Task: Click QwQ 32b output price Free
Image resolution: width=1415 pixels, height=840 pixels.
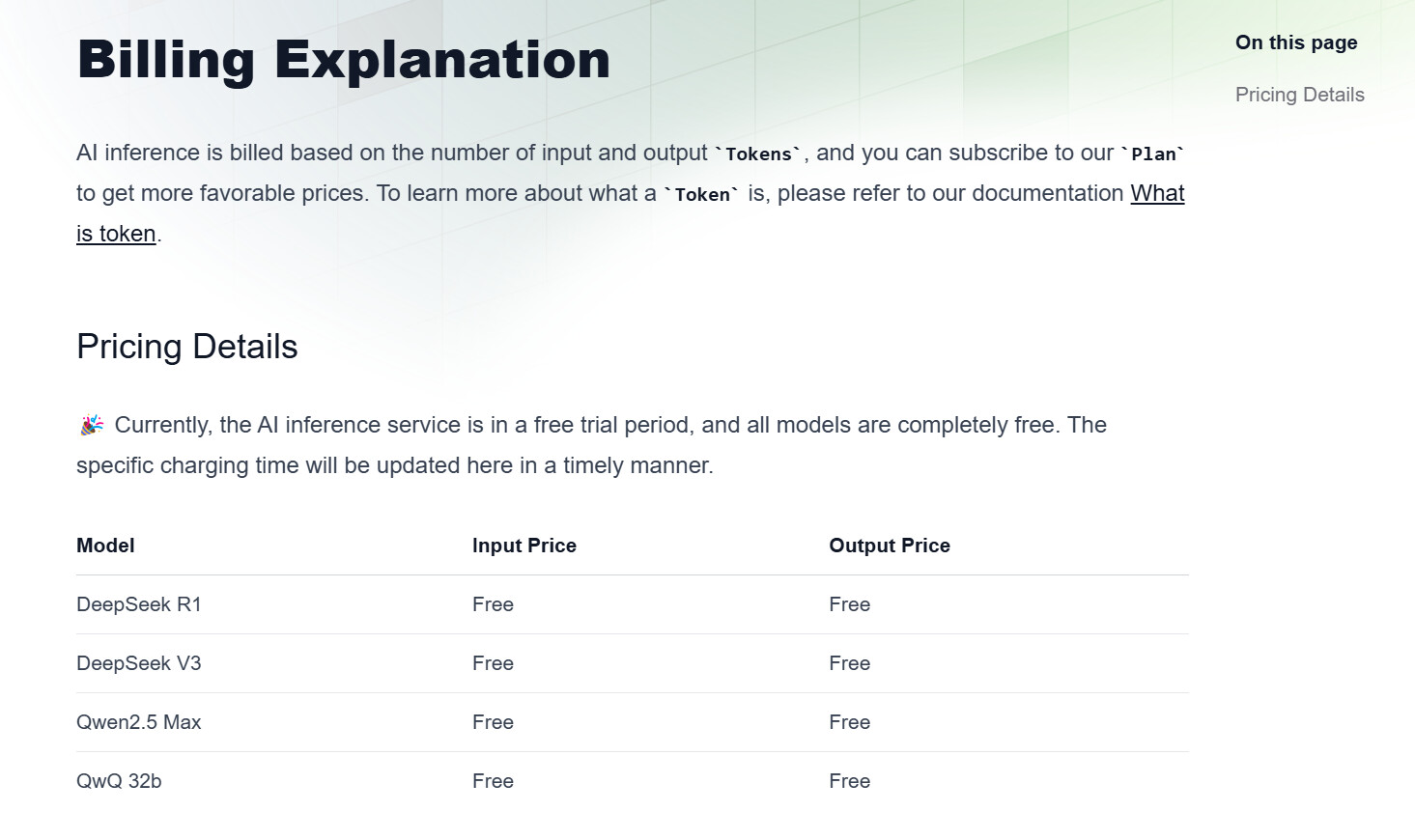Action: pos(850,781)
